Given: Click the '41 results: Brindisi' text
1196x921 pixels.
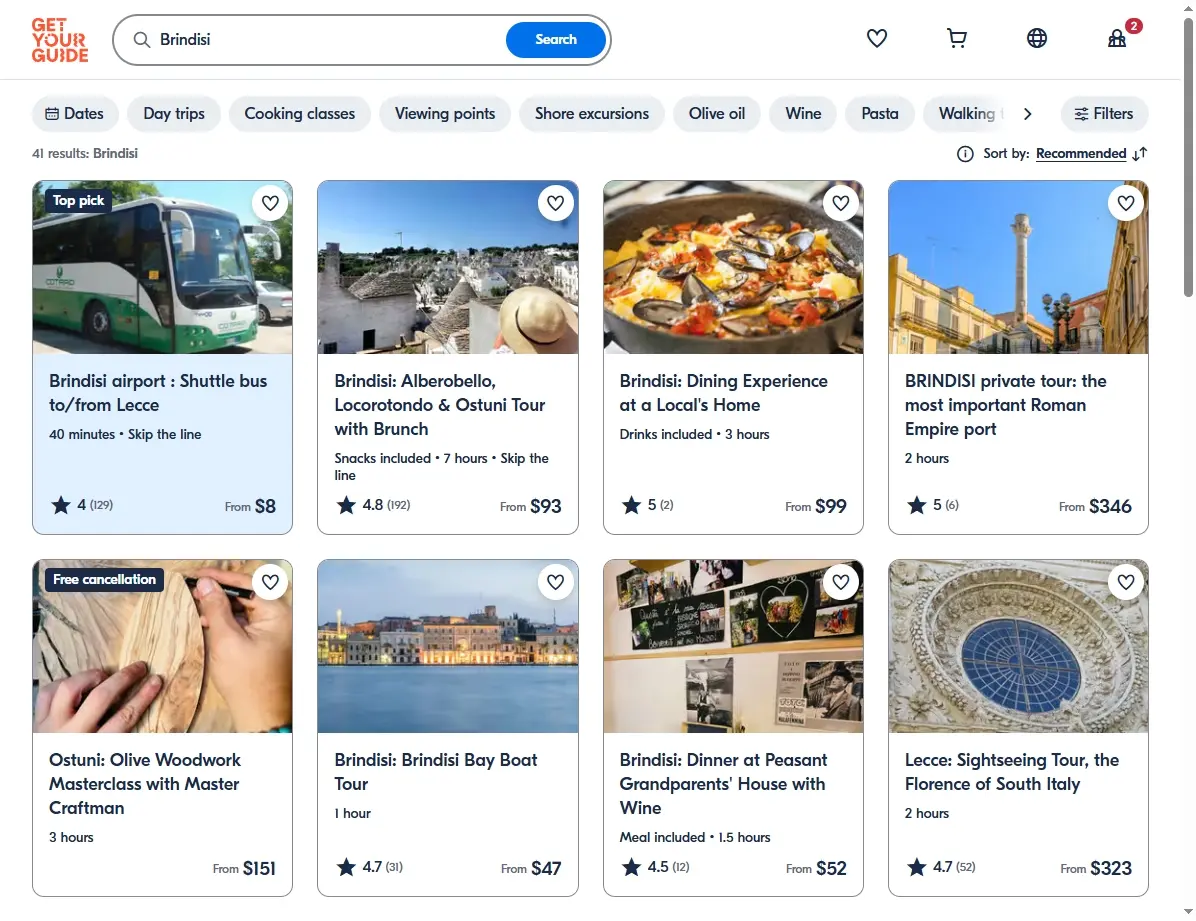Looking at the screenshot, I should pyautogui.click(x=85, y=153).
